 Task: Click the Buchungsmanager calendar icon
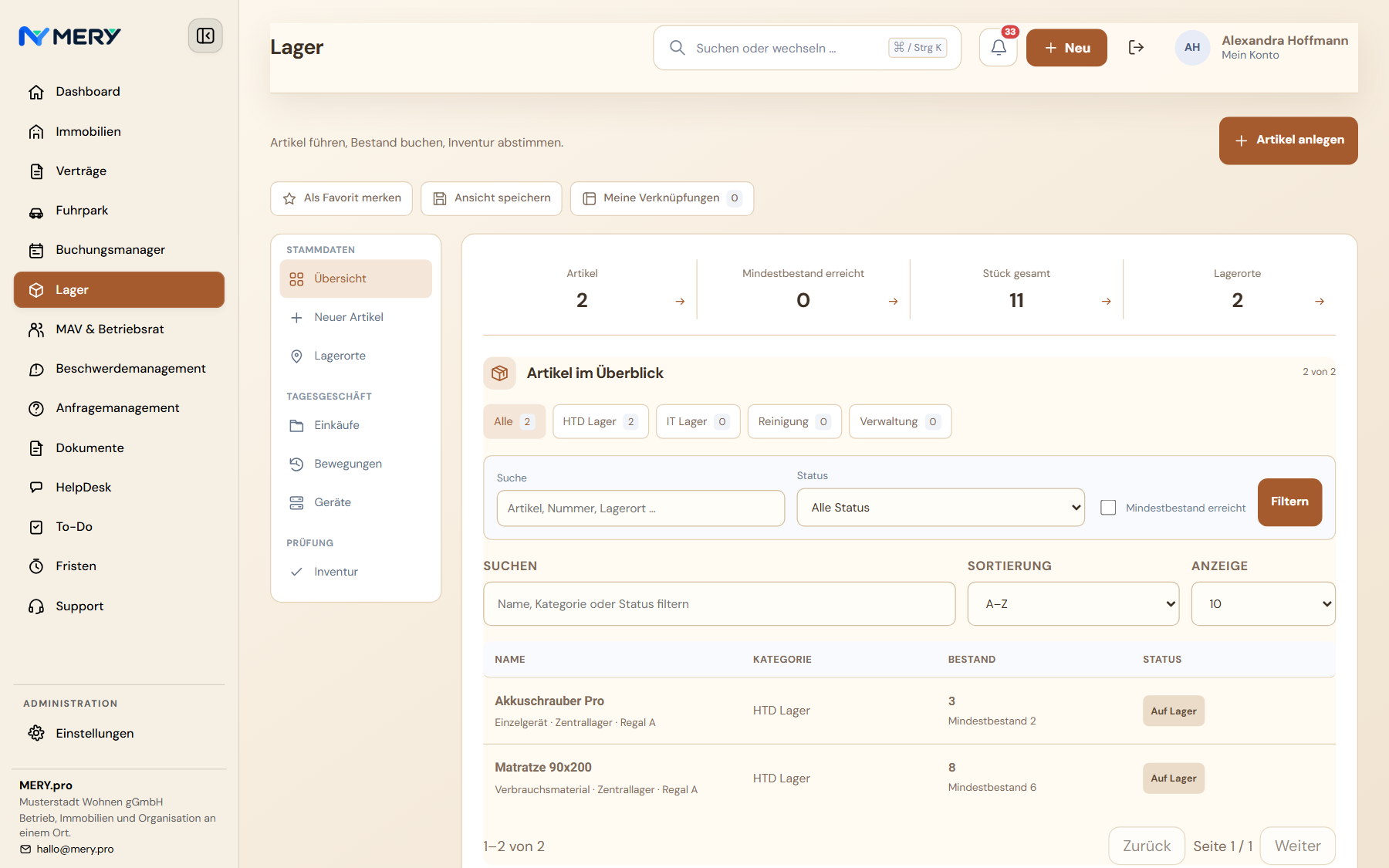pos(36,250)
